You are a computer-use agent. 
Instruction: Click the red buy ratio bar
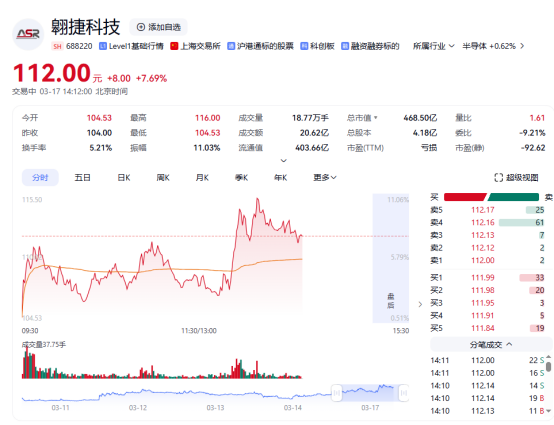pos(465,197)
